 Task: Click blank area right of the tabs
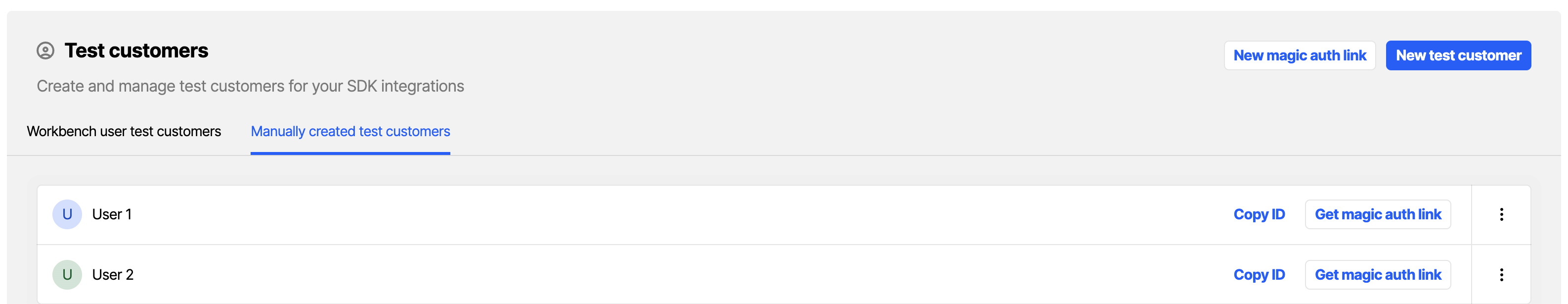pos(913,132)
